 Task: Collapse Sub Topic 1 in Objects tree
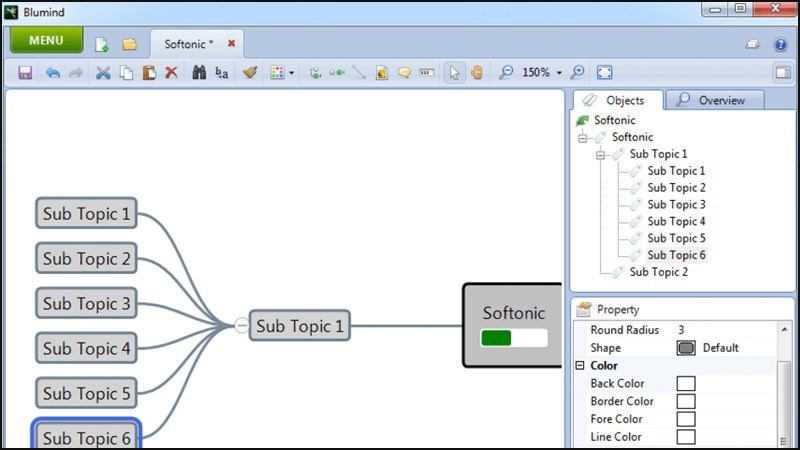tap(601, 155)
